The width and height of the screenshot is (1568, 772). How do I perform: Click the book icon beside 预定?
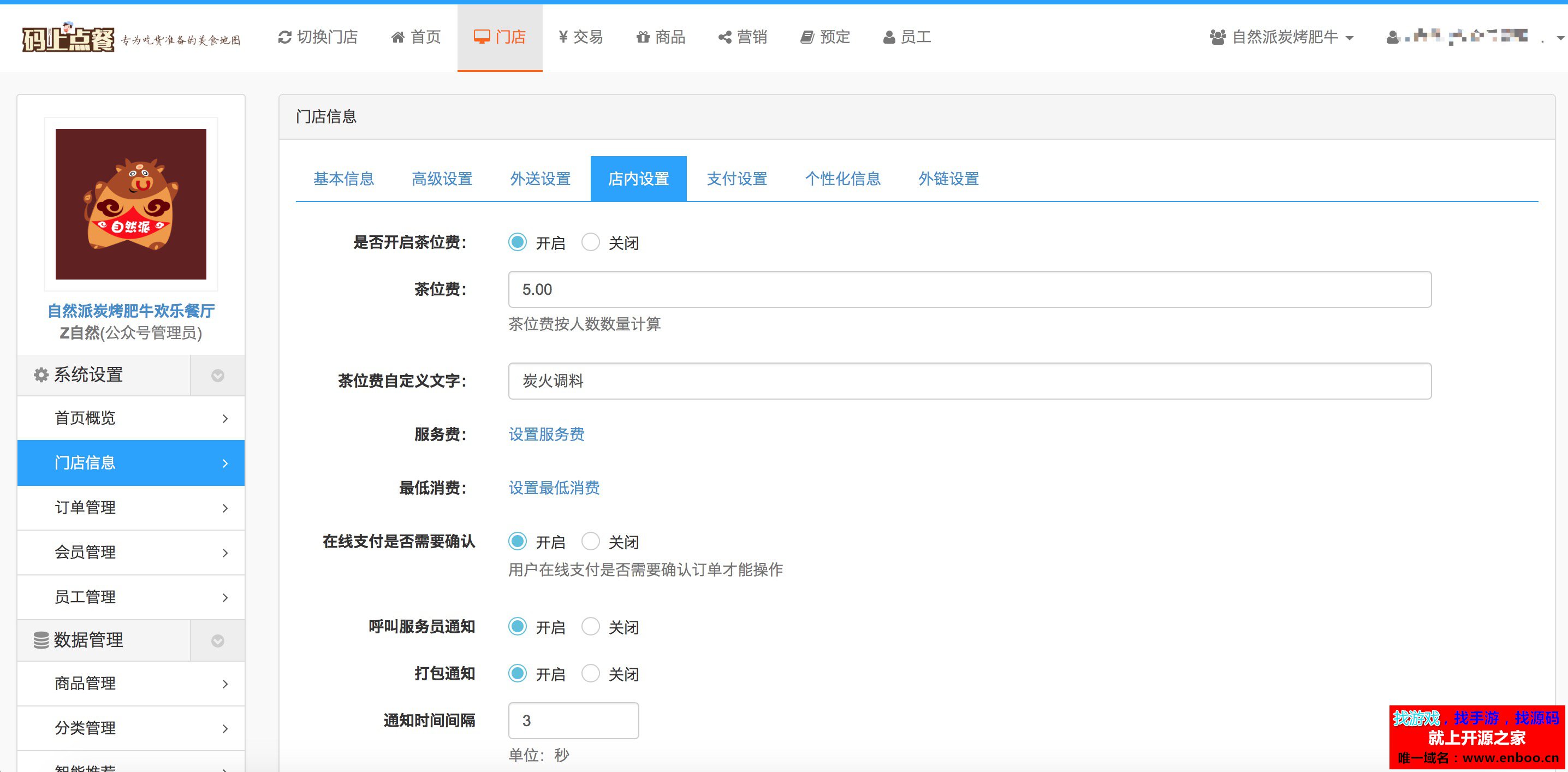point(806,38)
